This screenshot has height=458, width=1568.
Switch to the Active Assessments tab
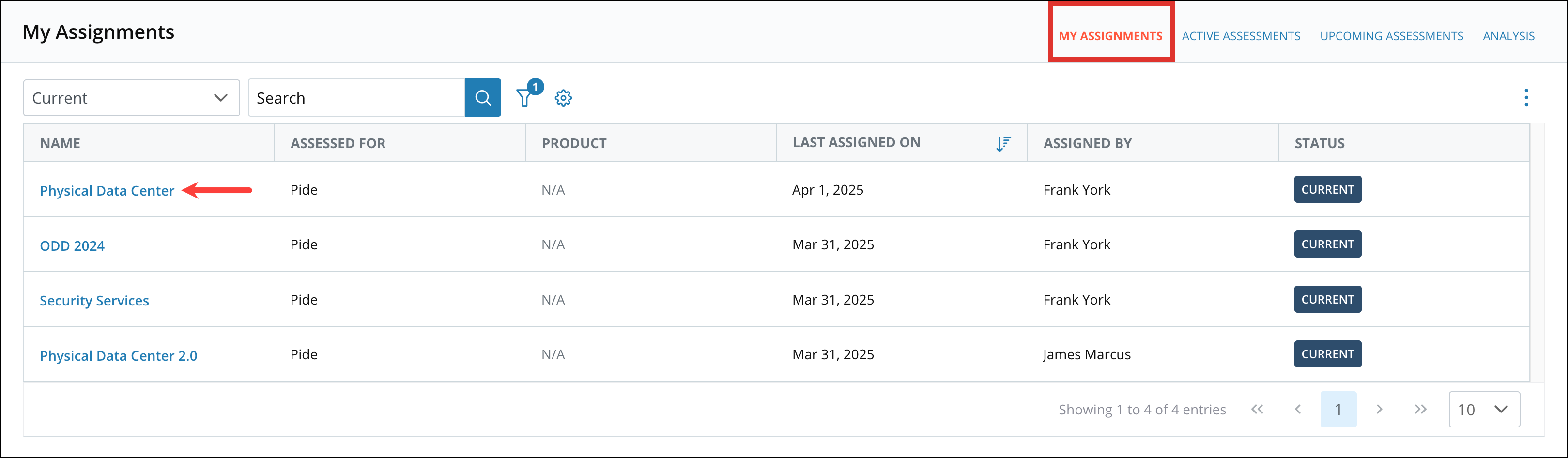click(1241, 35)
